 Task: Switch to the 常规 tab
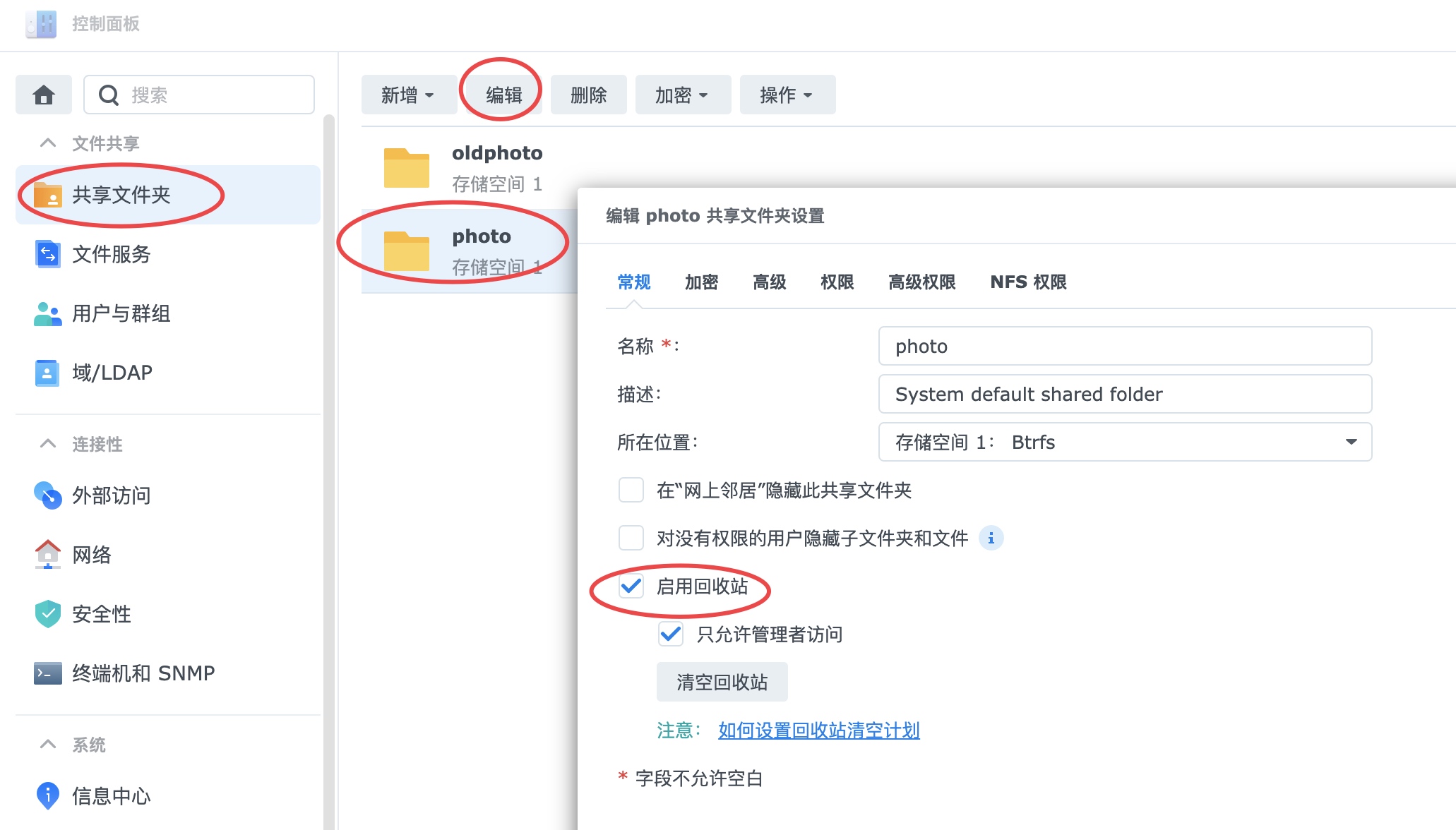634,282
